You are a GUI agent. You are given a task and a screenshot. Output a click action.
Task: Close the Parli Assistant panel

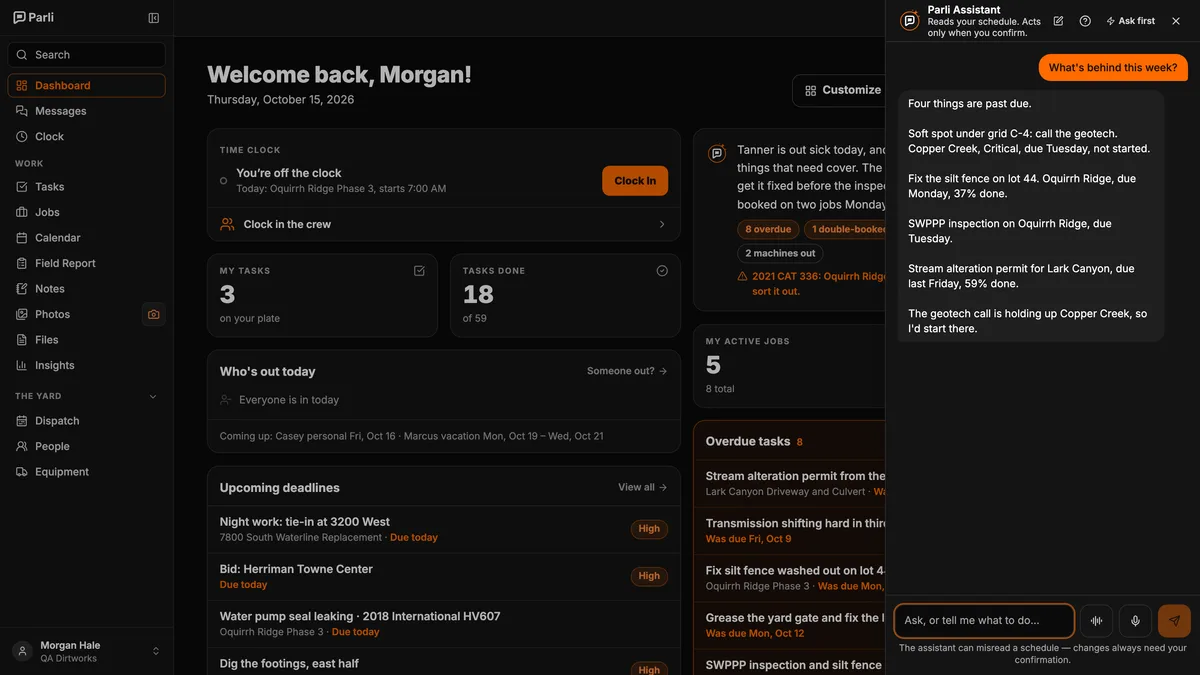click(1176, 21)
